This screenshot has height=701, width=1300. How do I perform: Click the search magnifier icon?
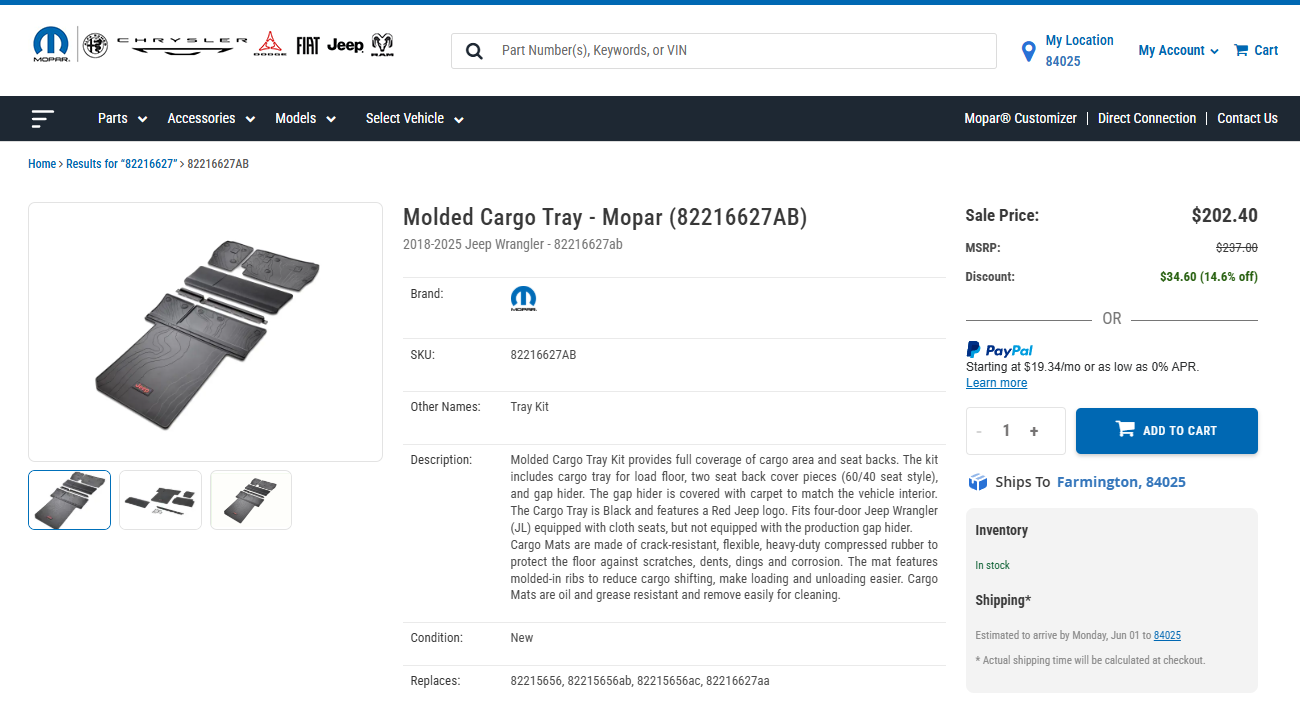tap(474, 51)
